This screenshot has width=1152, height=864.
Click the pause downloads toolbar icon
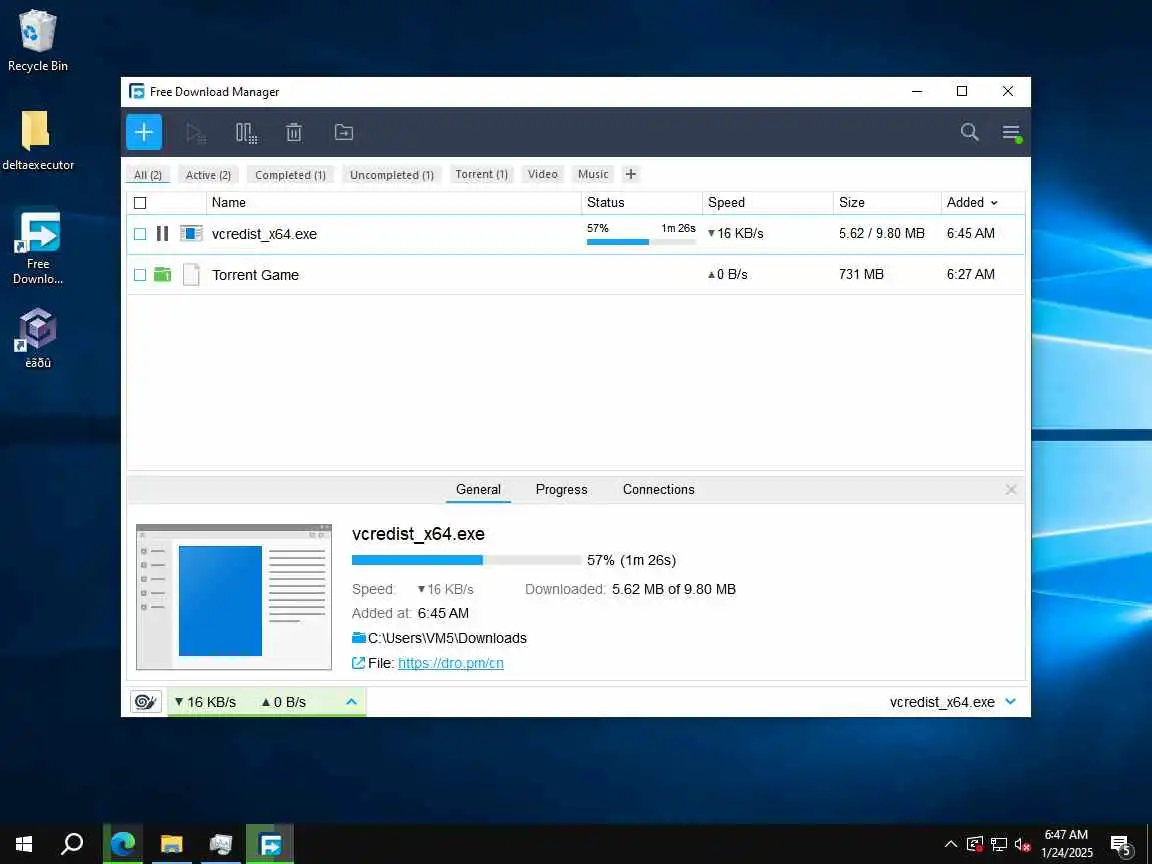246,133
